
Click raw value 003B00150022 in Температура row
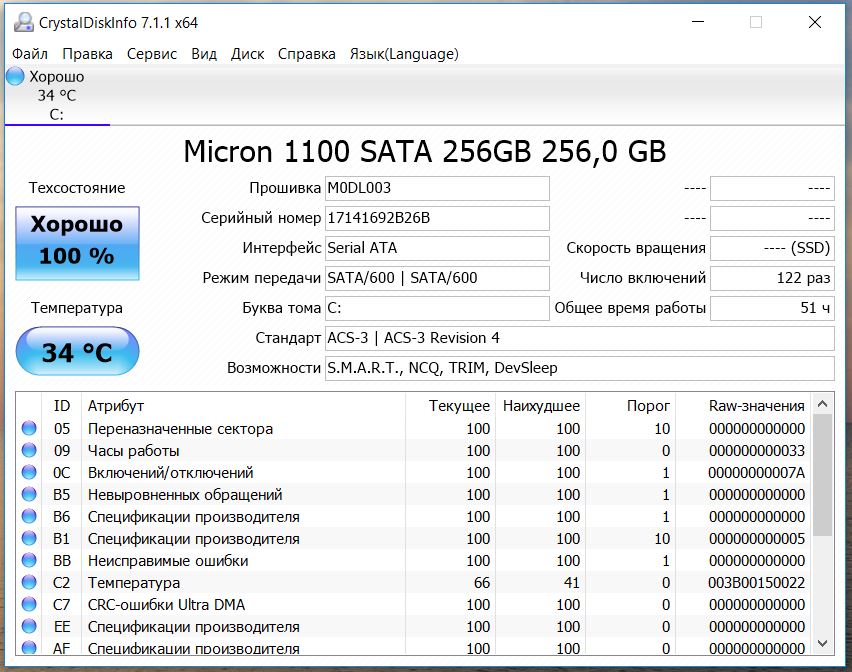pyautogui.click(x=756, y=583)
